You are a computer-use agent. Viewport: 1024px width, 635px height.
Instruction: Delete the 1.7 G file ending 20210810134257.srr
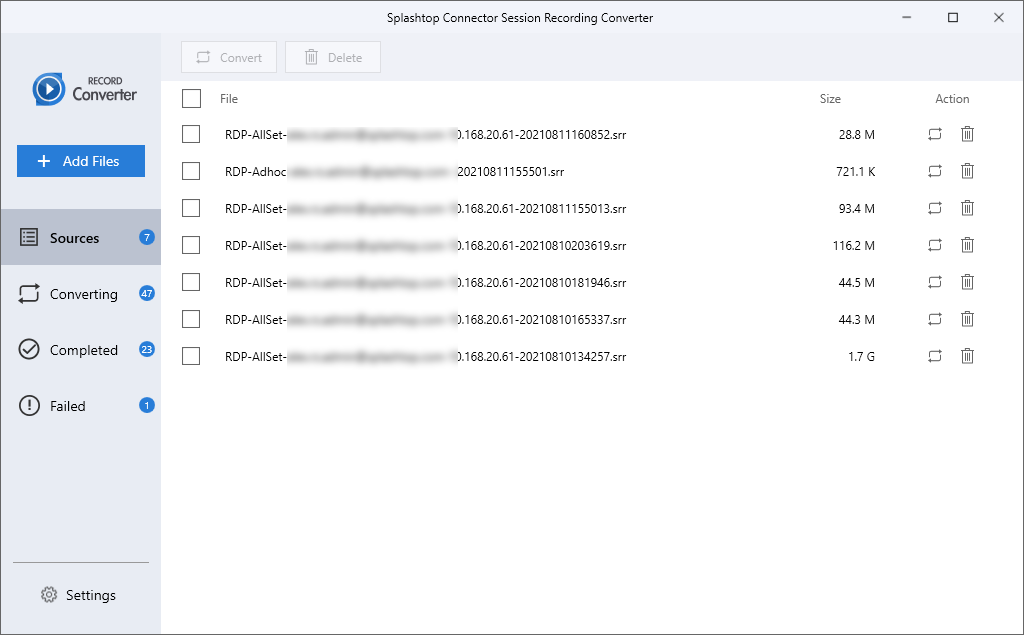pyautogui.click(x=967, y=356)
